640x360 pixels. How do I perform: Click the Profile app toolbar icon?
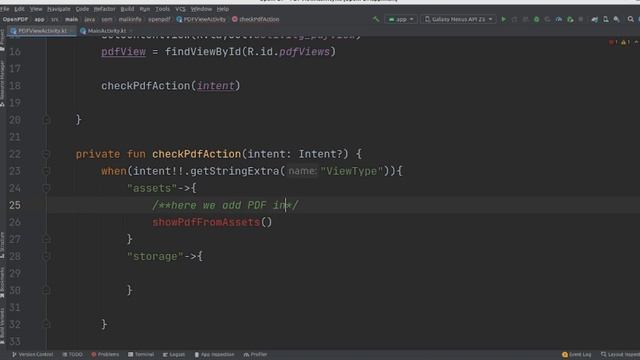(559, 19)
